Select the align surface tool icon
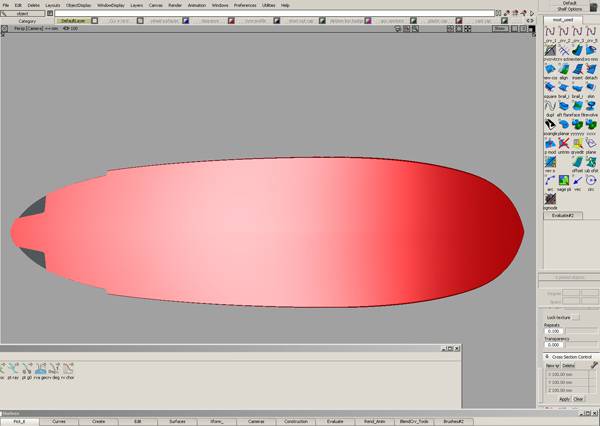The width and height of the screenshot is (600, 426). tap(564, 68)
